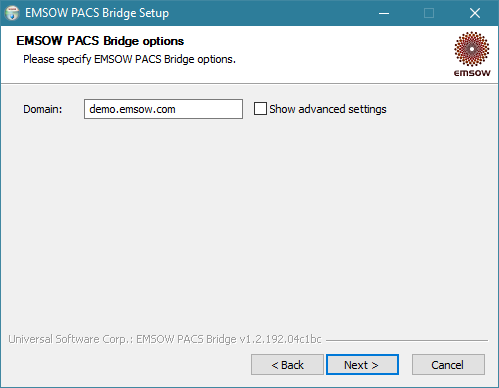This screenshot has height=388, width=499.
Task: Click the Universal Software Corp. version text
Action: (165, 339)
